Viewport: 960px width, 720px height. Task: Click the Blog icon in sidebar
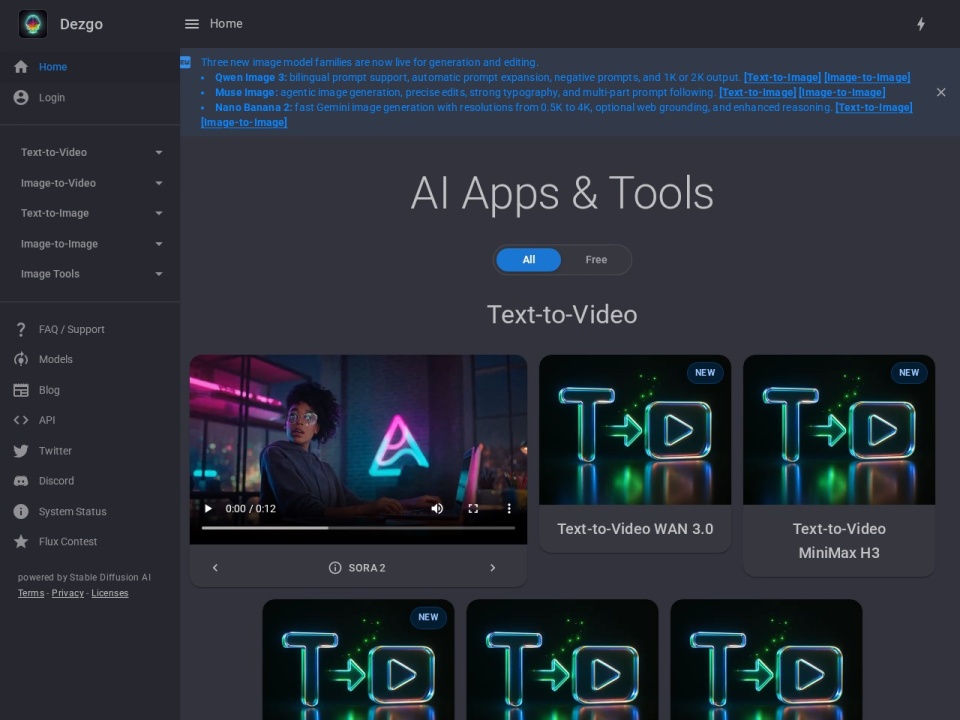pos(21,390)
